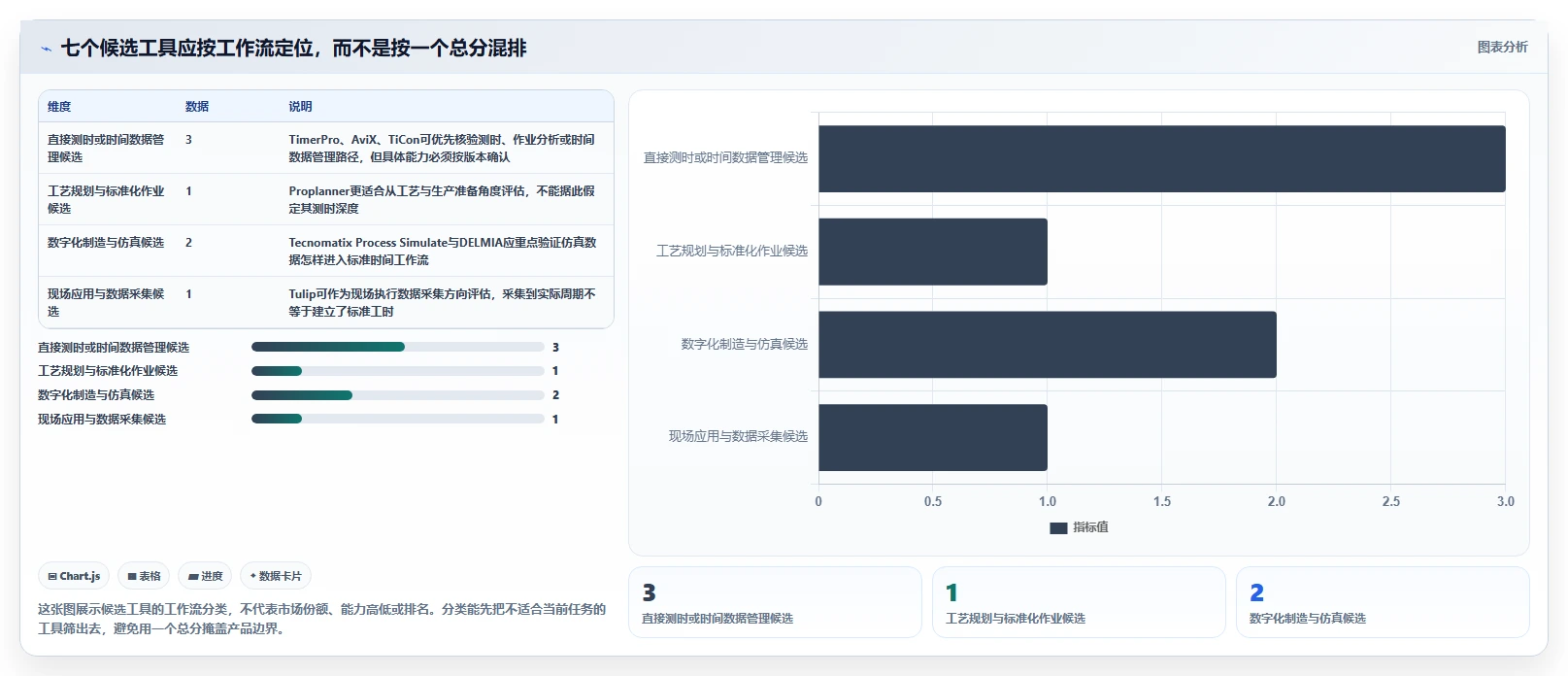
Task: Click the 直接测时或时间数据管理候选 table cell
Action: tap(107, 148)
